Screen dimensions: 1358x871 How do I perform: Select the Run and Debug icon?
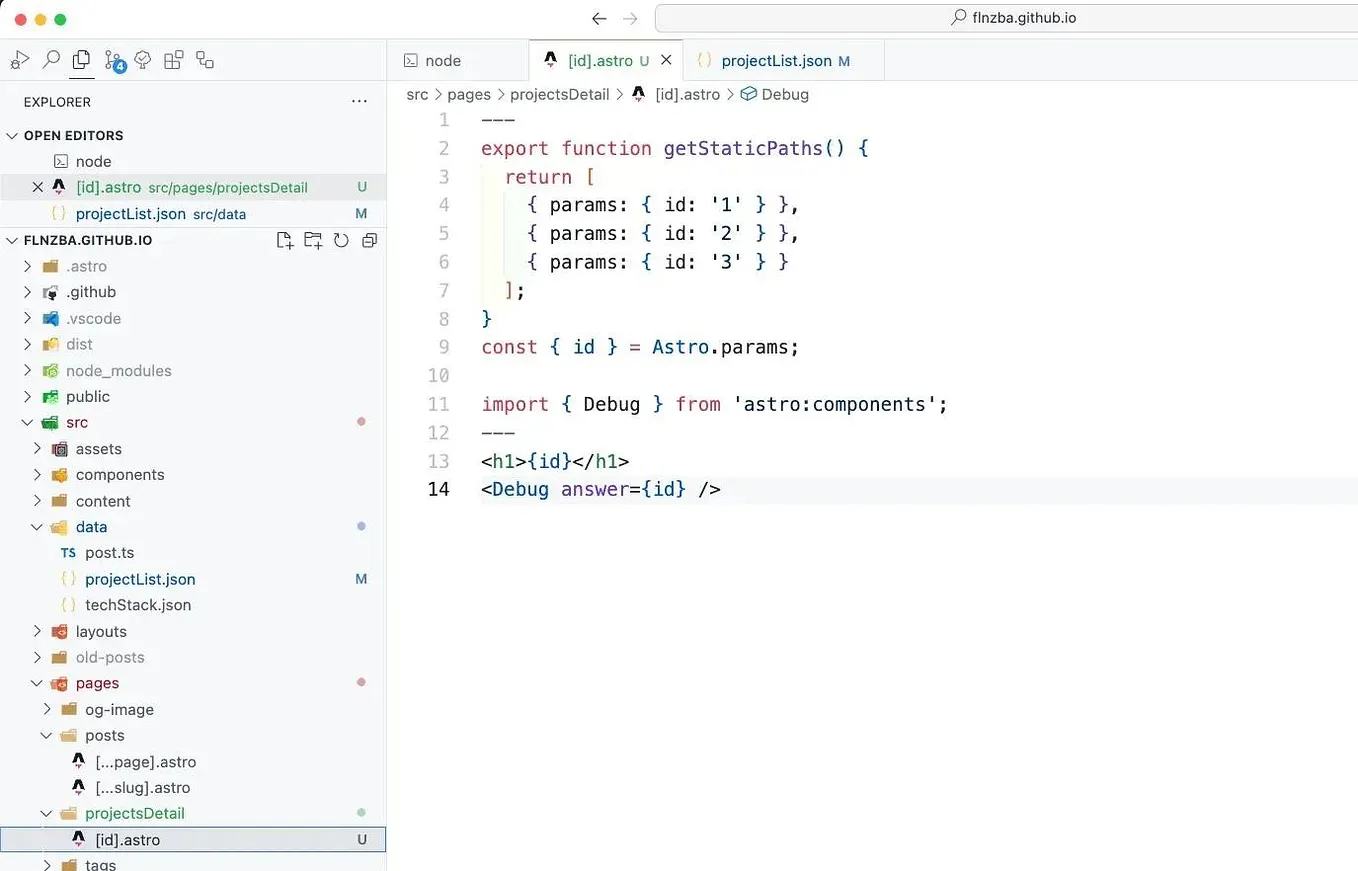pos(20,60)
